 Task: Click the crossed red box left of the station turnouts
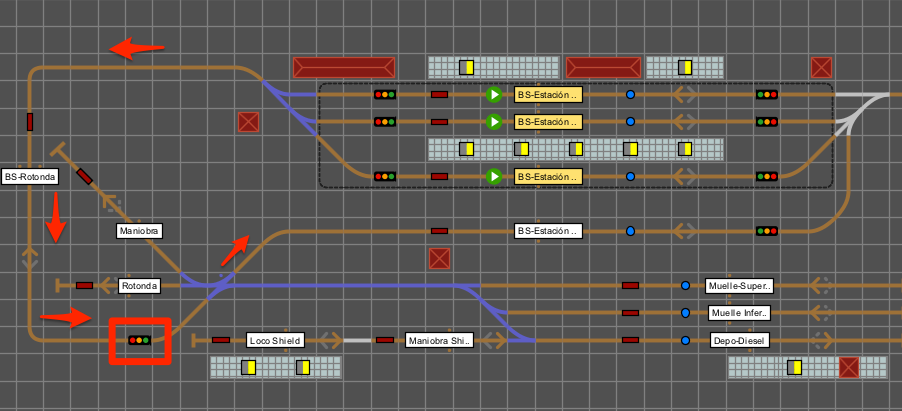point(249,122)
